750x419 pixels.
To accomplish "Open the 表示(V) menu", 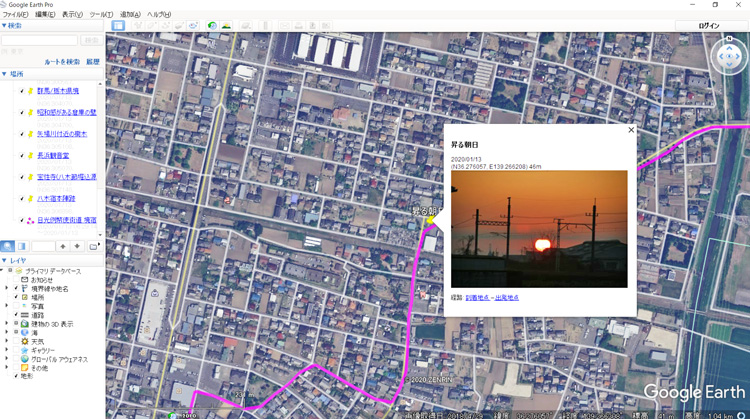I will point(72,14).
